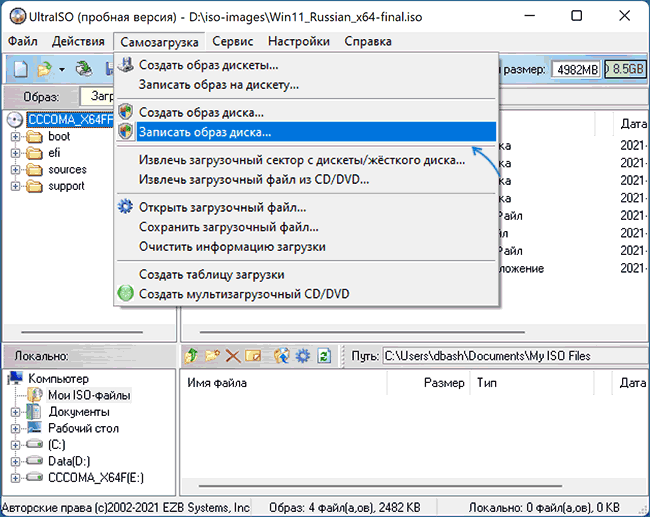Choose Создать мультизагрузочный CD/DVD

tap(306, 294)
